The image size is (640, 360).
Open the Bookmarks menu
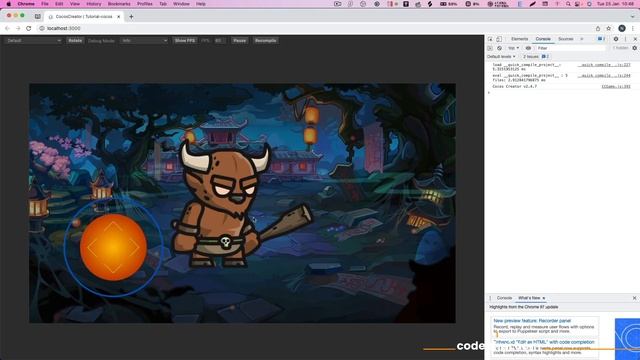(x=119, y=4)
